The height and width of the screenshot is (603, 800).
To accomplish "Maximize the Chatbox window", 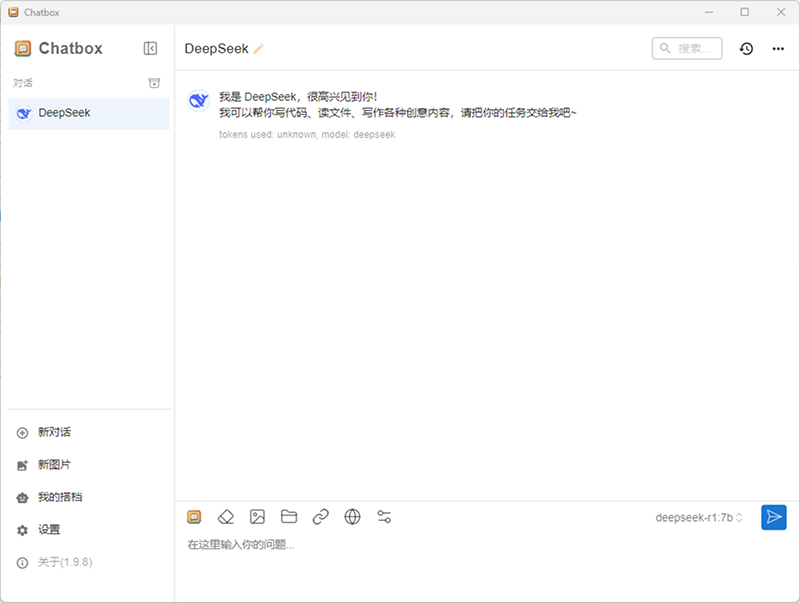I will pos(745,12).
